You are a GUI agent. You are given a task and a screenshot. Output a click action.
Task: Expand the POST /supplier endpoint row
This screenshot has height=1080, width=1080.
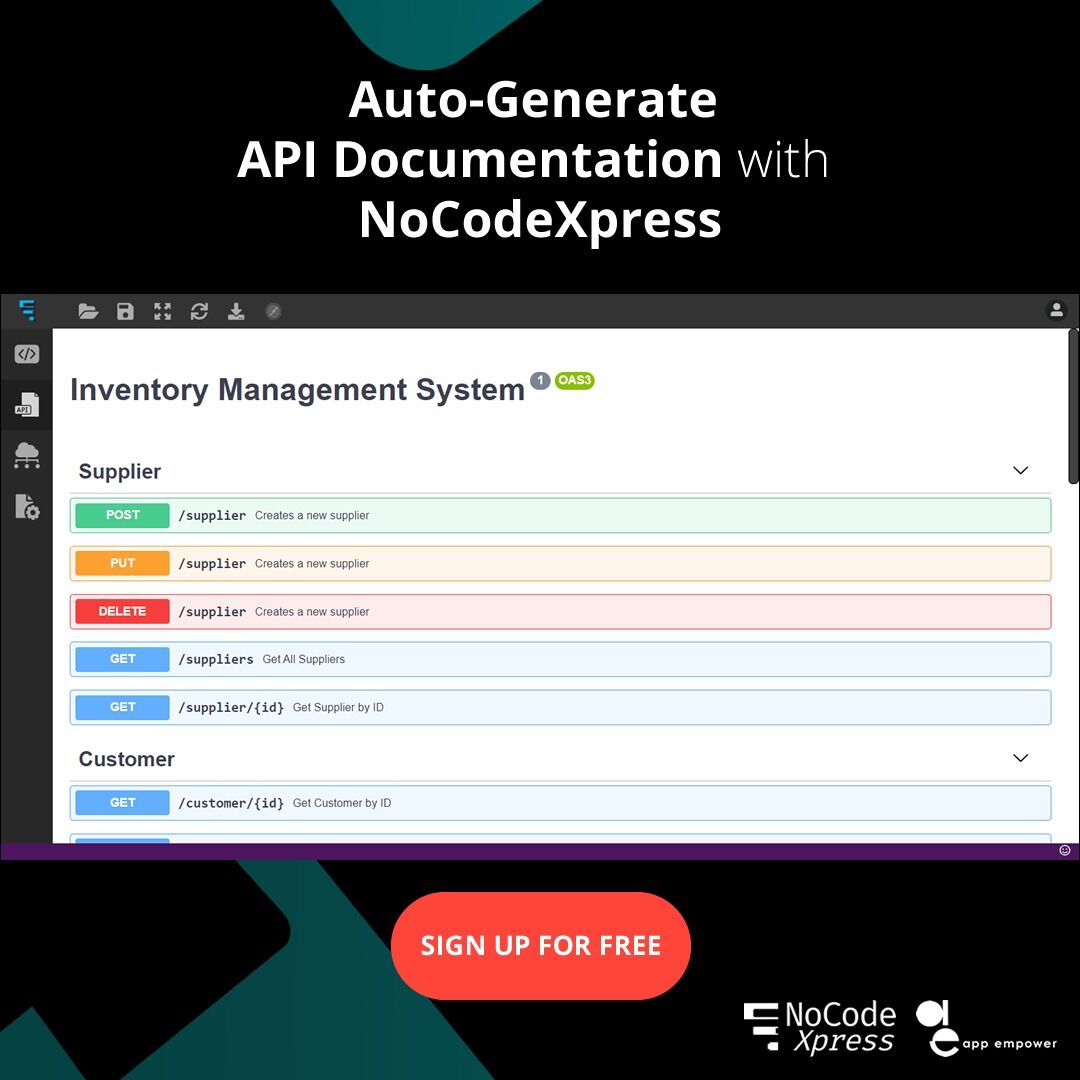click(560, 515)
